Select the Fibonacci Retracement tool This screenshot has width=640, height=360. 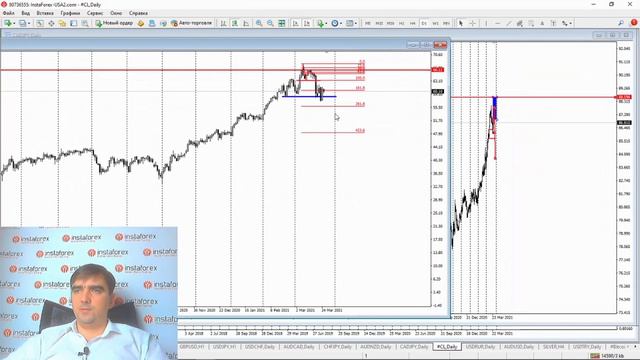click(x=531, y=23)
